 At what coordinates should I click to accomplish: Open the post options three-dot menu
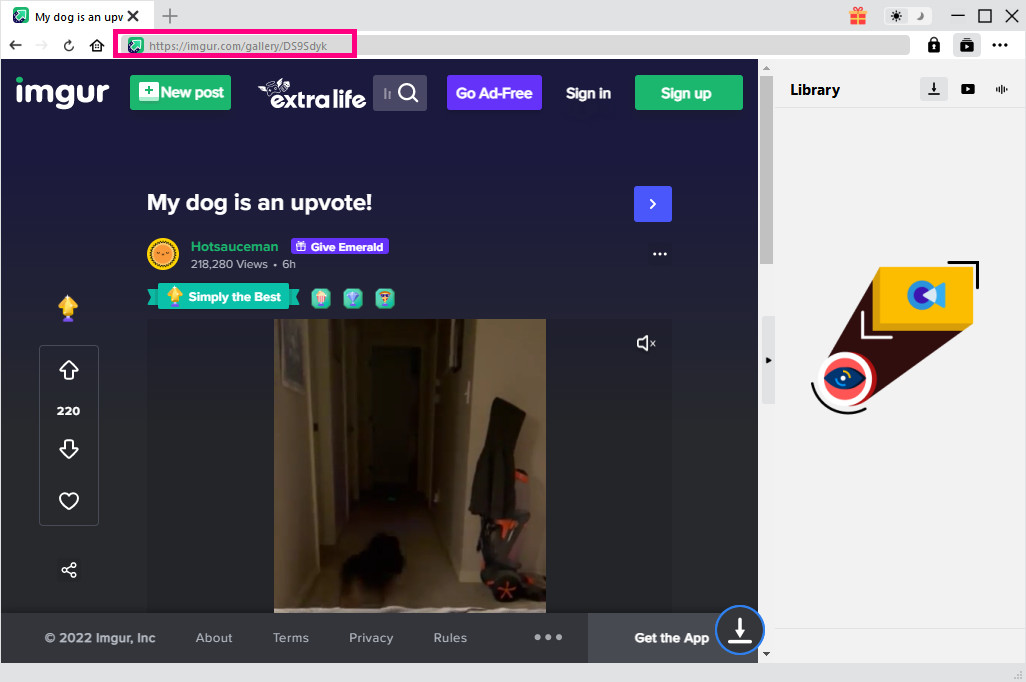(659, 254)
